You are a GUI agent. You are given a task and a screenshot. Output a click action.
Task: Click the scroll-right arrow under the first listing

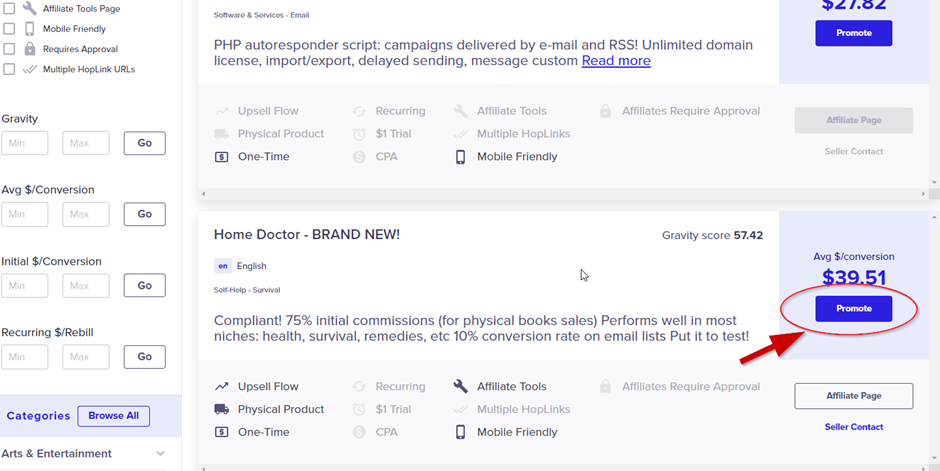point(923,194)
